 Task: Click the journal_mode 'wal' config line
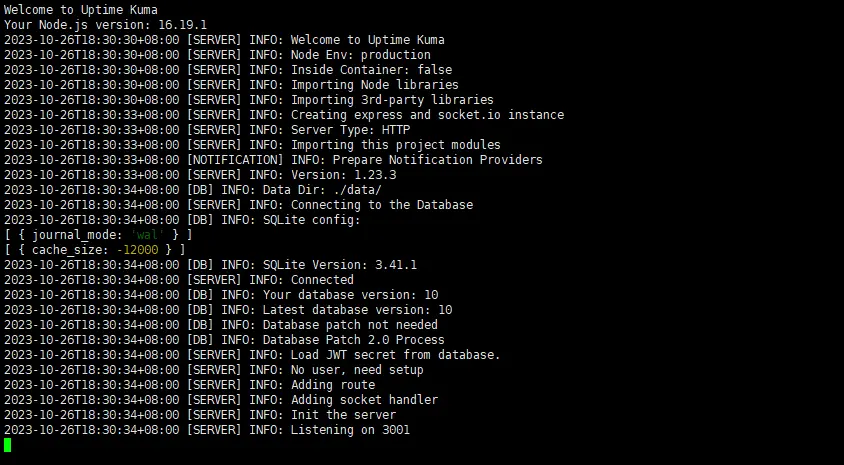click(x=98, y=235)
